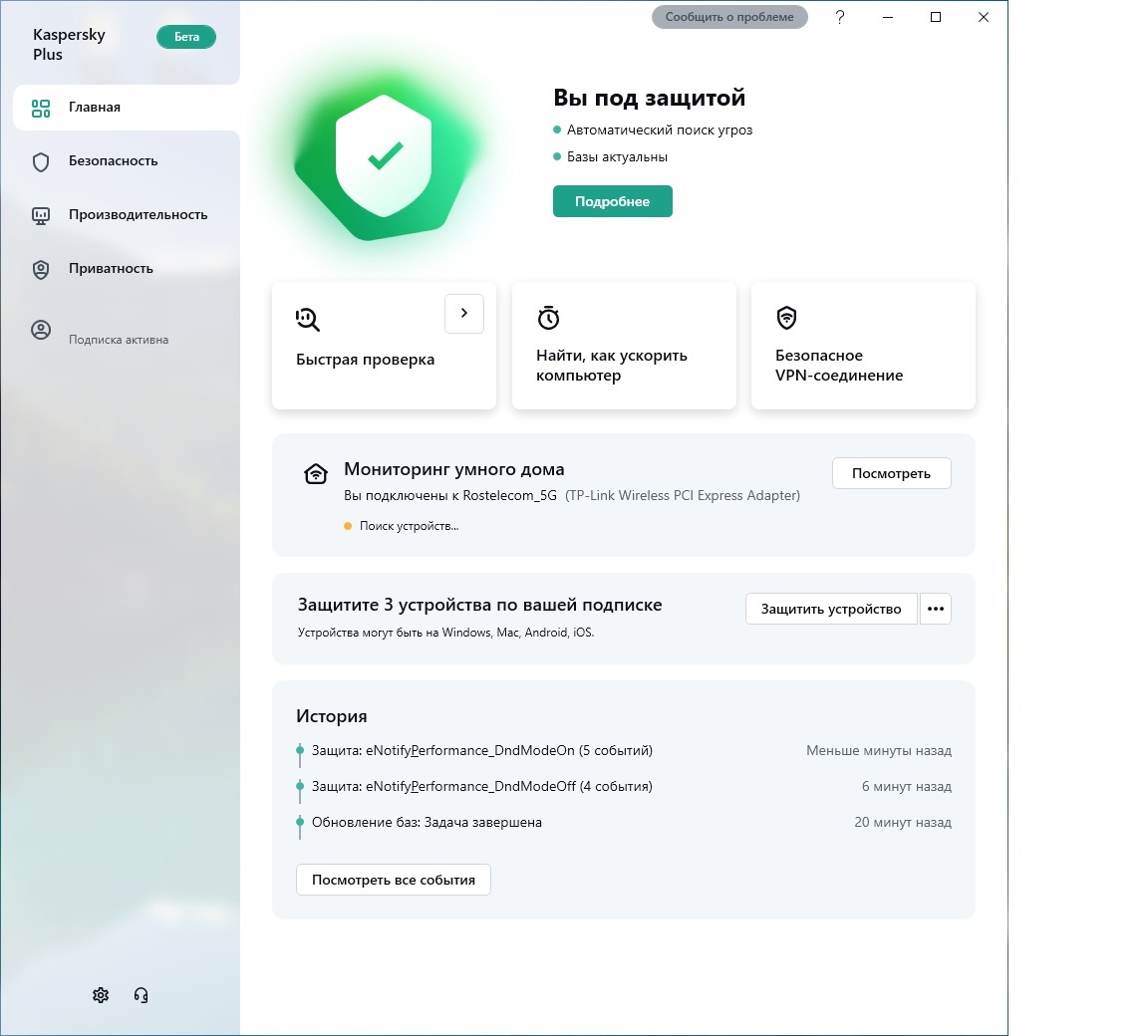Click the Главная dashboard grid icon
This screenshot has height=1036, width=1148.
(x=41, y=109)
